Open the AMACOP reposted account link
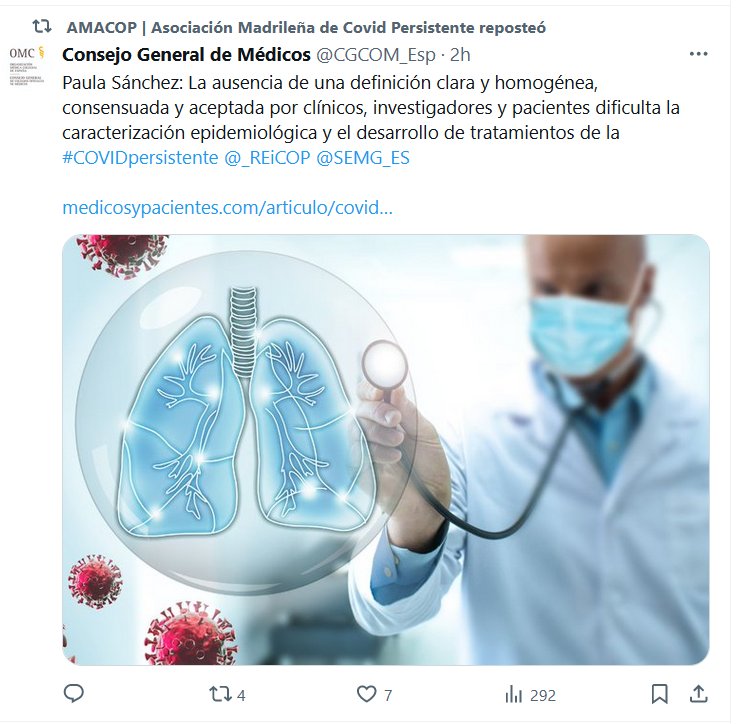738x724 pixels. pyautogui.click(x=306, y=27)
